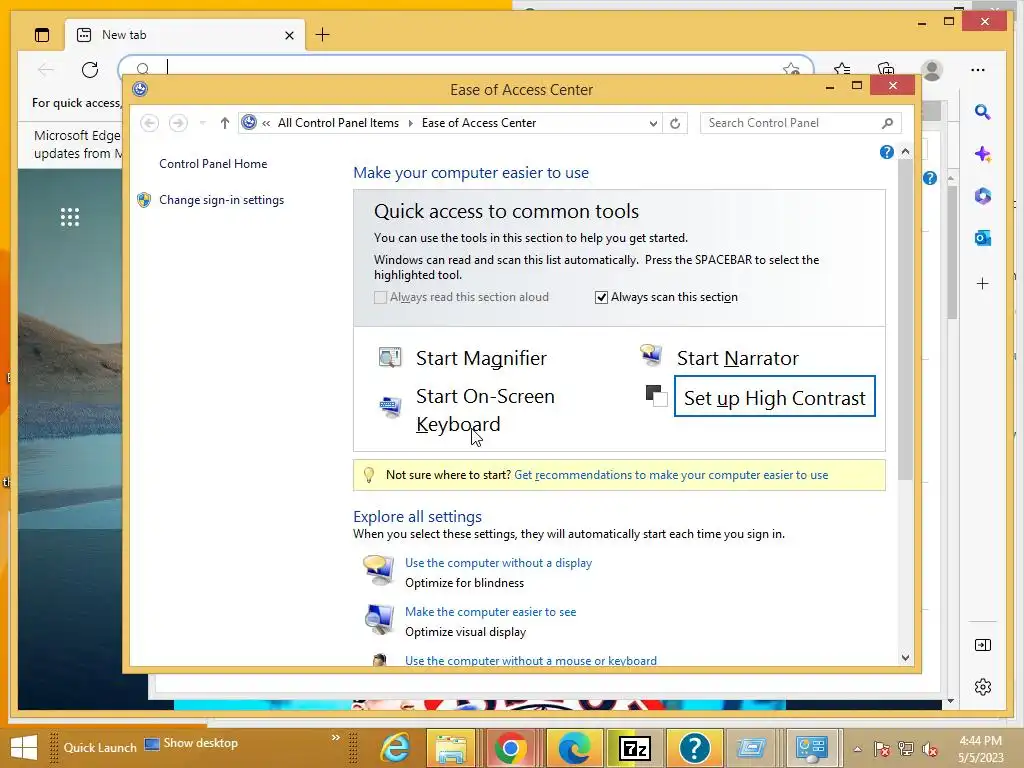The height and width of the screenshot is (768, 1024).
Task: Launch Google Chrome from taskbar
Action: pos(511,748)
